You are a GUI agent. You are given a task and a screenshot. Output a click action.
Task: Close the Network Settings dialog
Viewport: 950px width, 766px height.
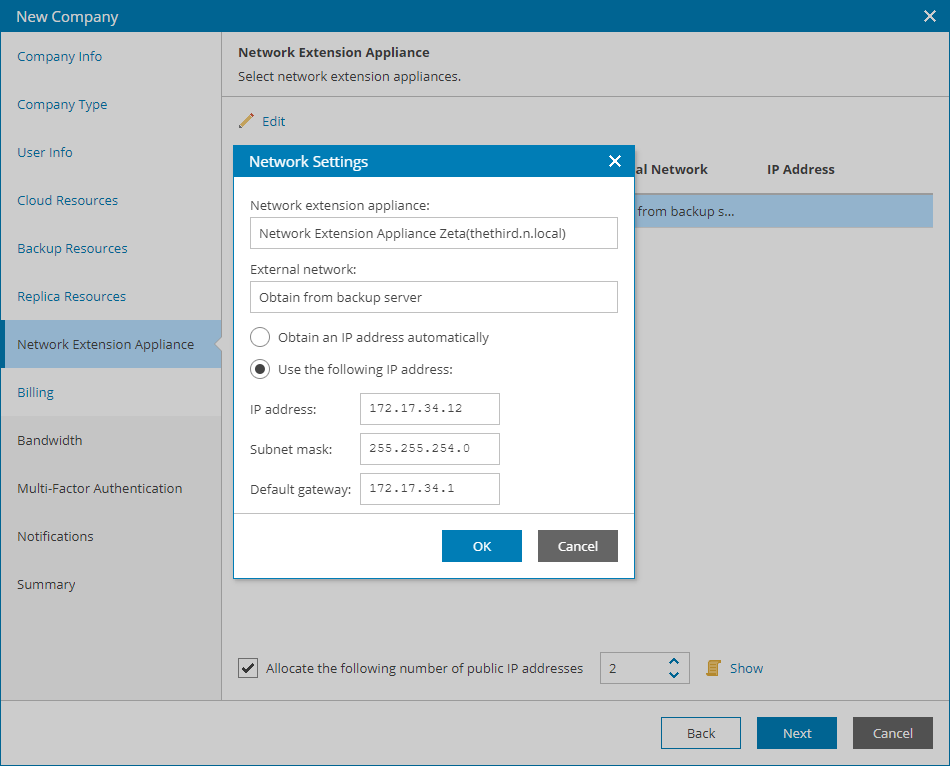614,161
